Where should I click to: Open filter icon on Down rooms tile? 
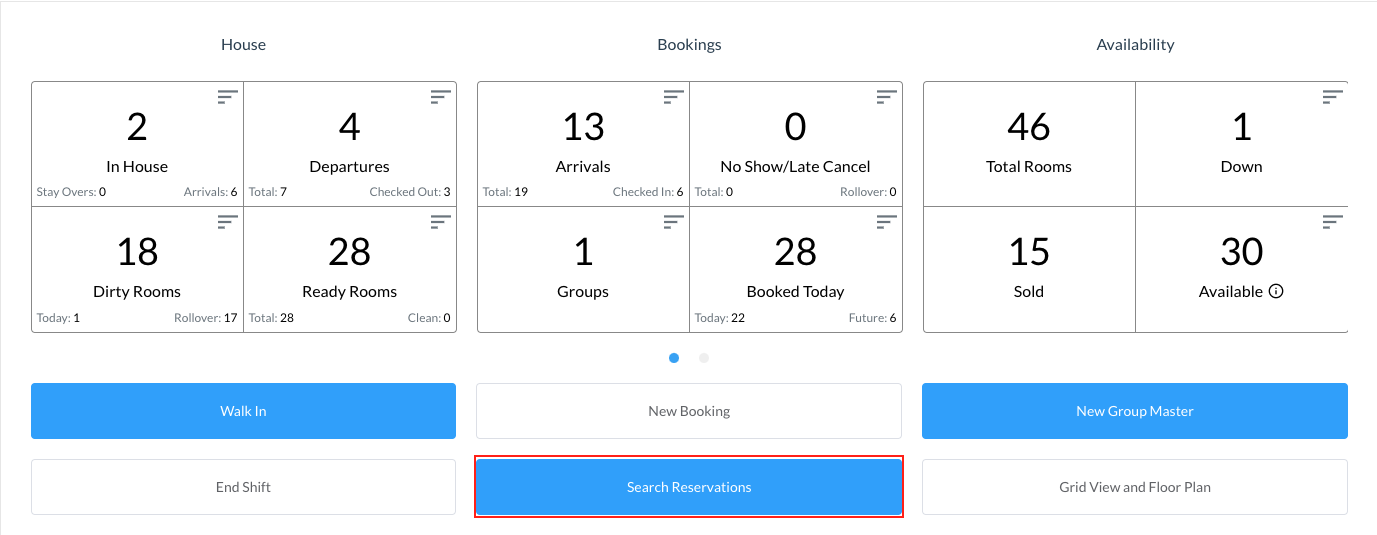tap(1332, 96)
